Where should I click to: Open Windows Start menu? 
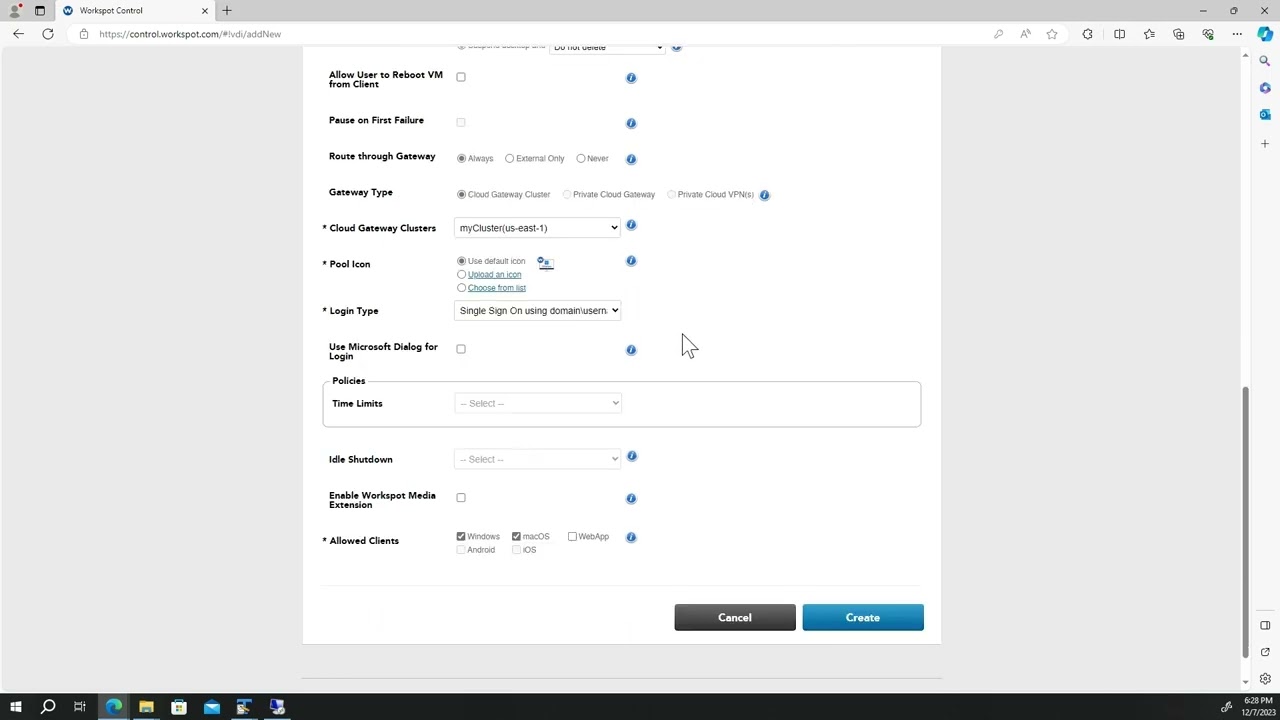[x=15, y=707]
